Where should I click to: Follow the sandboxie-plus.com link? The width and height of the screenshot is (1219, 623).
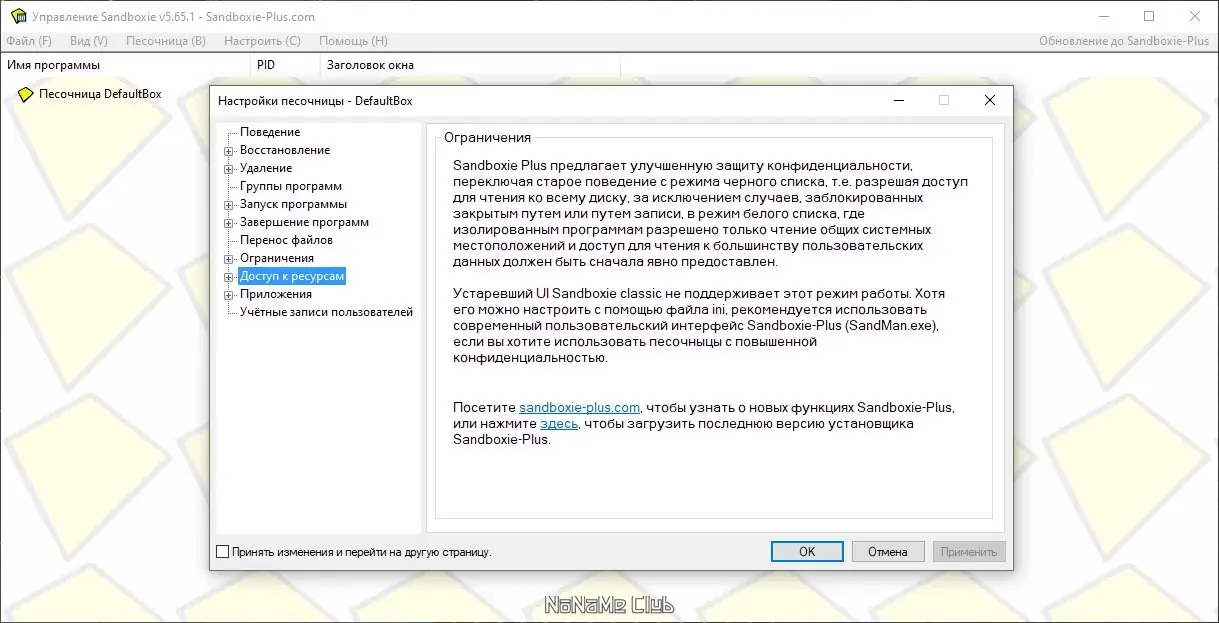[579, 408]
